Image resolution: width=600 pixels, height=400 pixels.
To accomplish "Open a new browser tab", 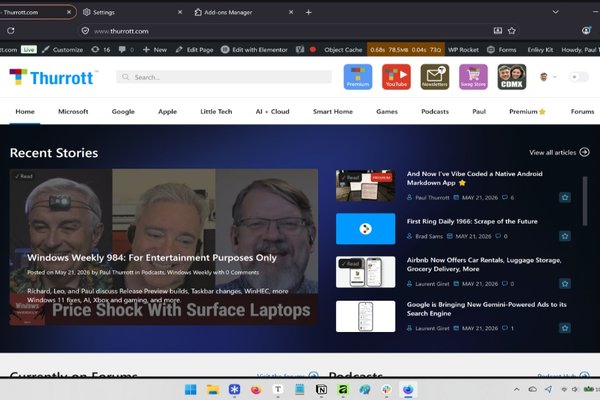I will click(308, 12).
